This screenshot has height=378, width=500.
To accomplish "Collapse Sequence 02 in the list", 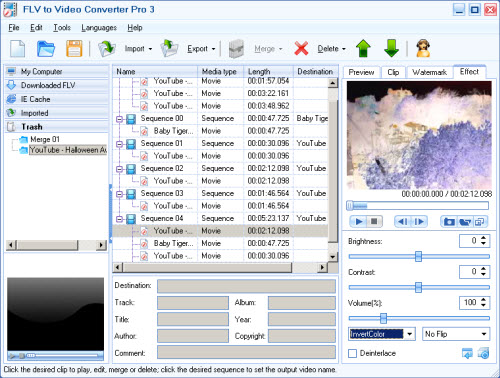I will pos(119,169).
